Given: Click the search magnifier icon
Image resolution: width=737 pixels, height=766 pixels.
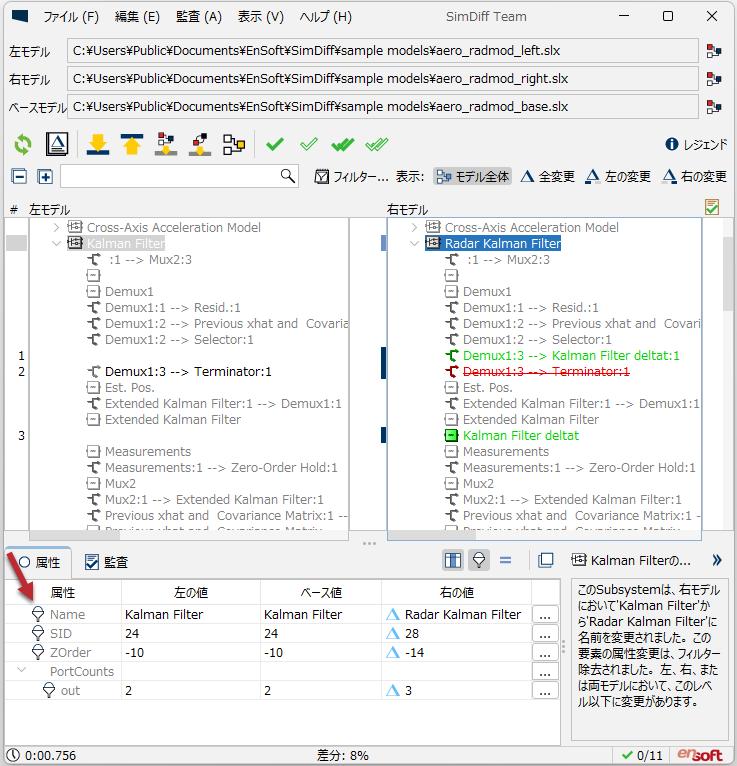Looking at the screenshot, I should (288, 176).
